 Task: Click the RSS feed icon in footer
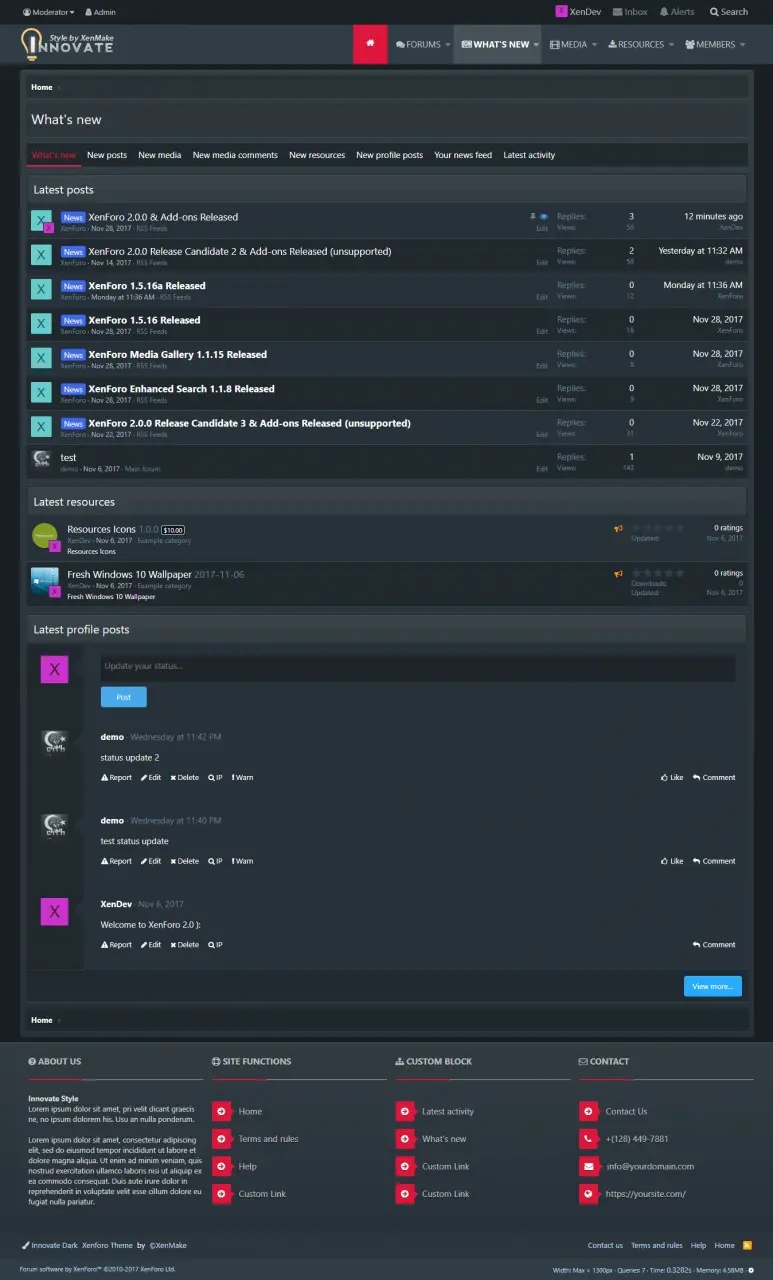pos(748,1245)
